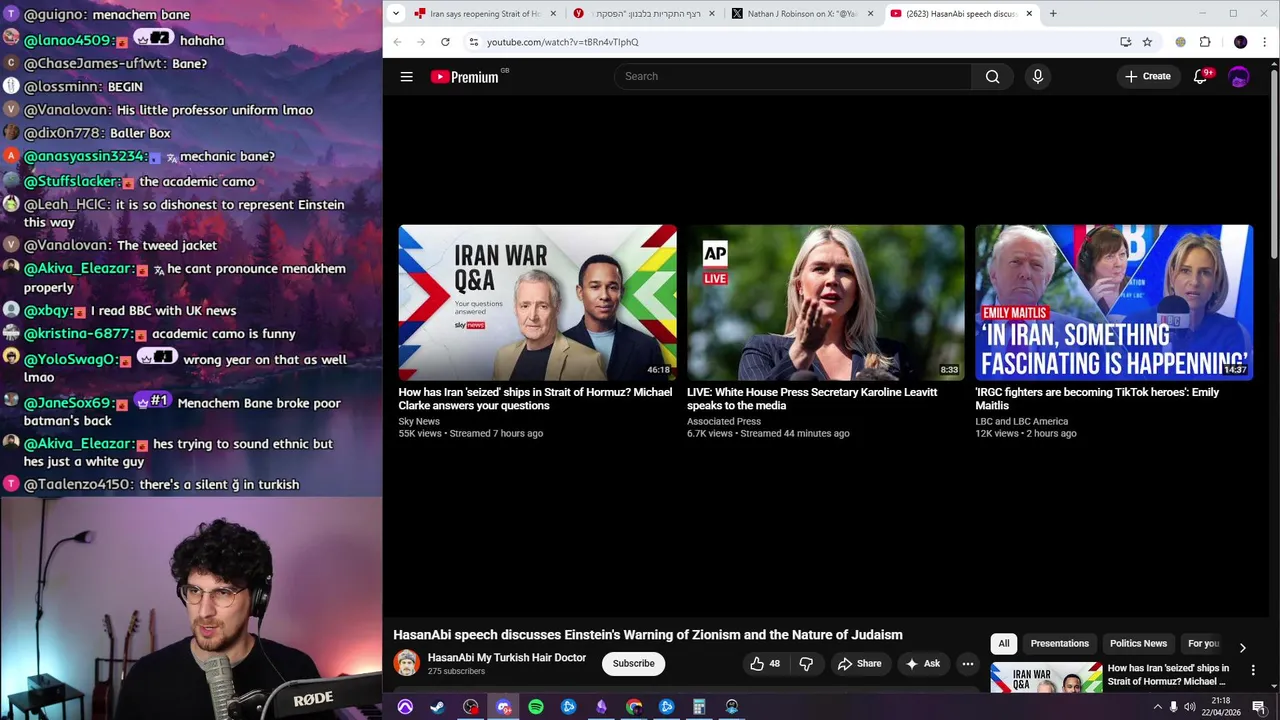
Task: Open YouTube notifications bell
Action: coord(1201,76)
